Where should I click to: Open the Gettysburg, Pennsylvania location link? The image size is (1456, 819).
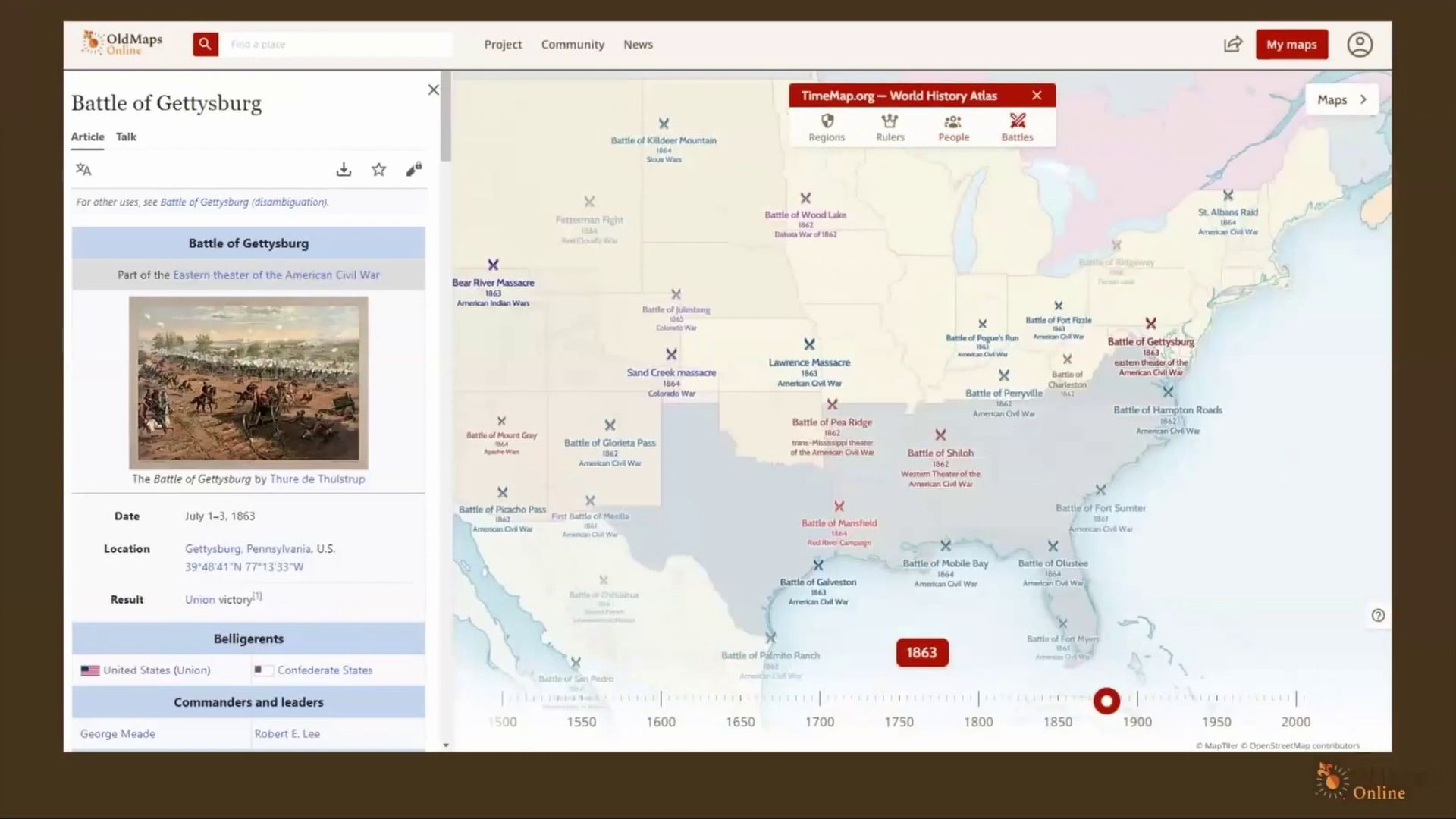pos(247,548)
